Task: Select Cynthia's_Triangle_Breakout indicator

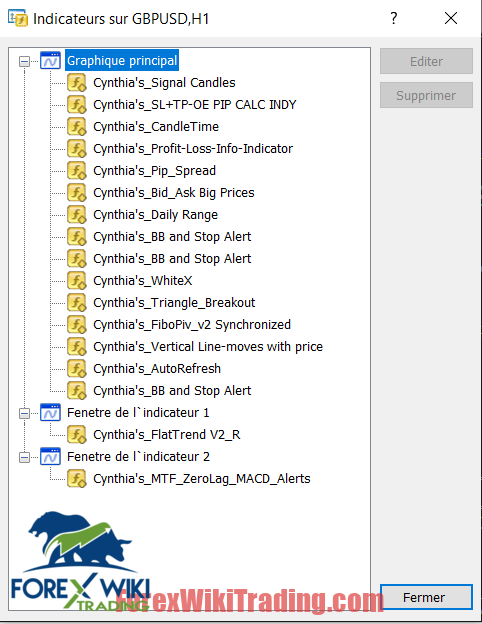Action: click(x=174, y=303)
